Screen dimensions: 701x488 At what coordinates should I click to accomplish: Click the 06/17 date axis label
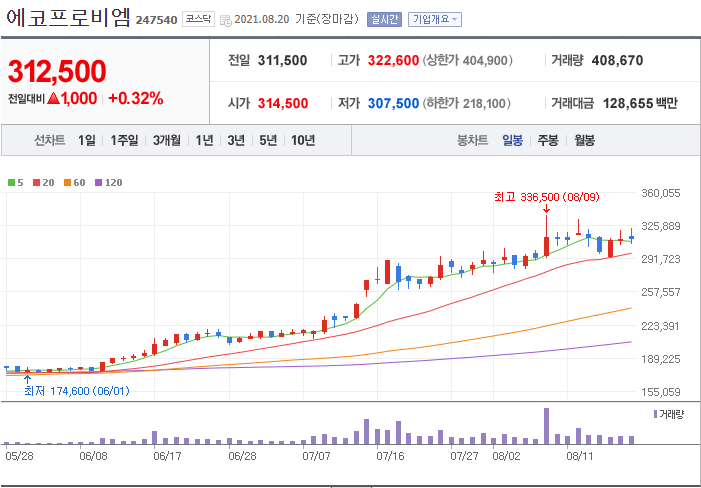166,457
